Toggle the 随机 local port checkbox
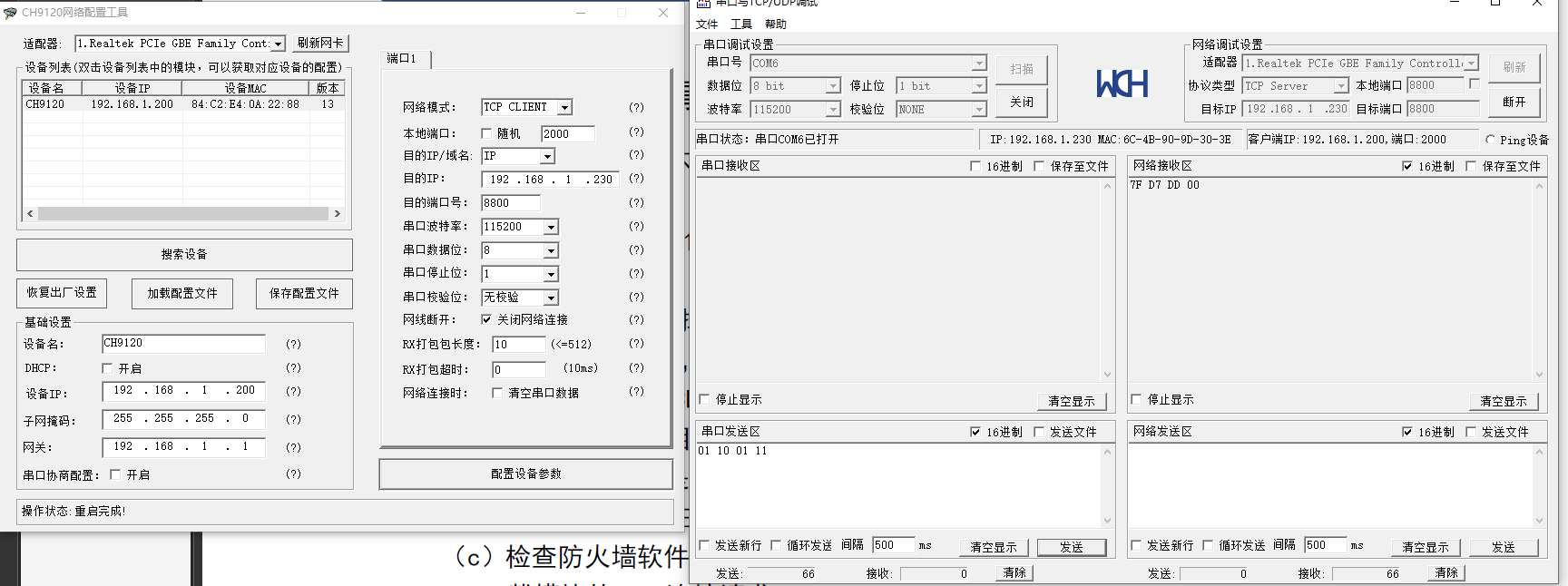The height and width of the screenshot is (586, 1568). 486,133
